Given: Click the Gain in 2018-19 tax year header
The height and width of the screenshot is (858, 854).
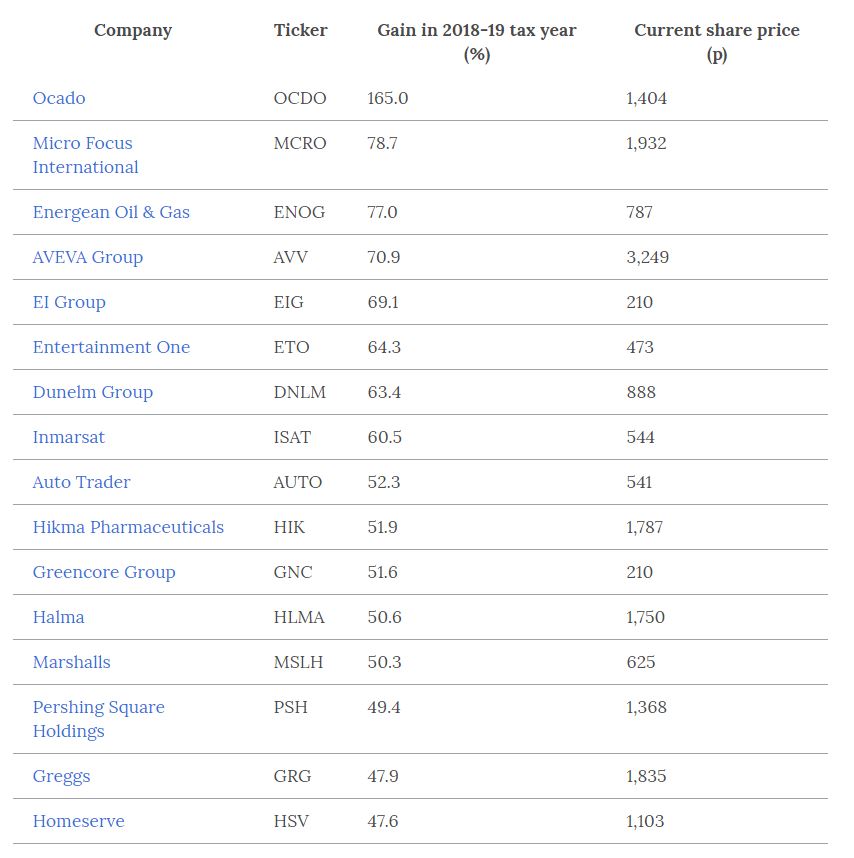Looking at the screenshot, I should pyautogui.click(x=477, y=42).
